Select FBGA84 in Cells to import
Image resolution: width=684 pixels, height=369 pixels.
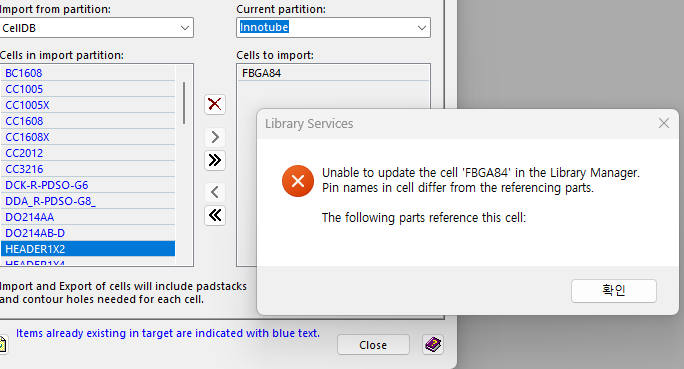pyautogui.click(x=333, y=73)
